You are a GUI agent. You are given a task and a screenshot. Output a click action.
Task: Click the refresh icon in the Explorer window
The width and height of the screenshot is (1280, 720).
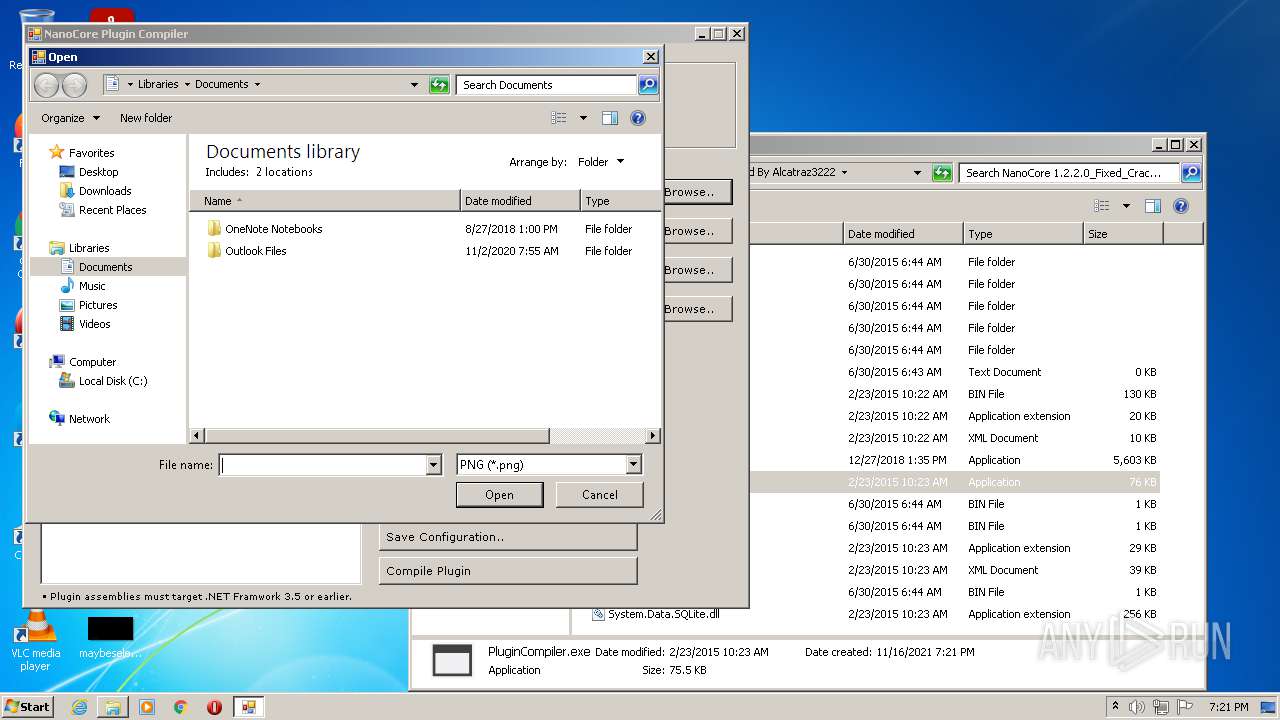[x=942, y=173]
